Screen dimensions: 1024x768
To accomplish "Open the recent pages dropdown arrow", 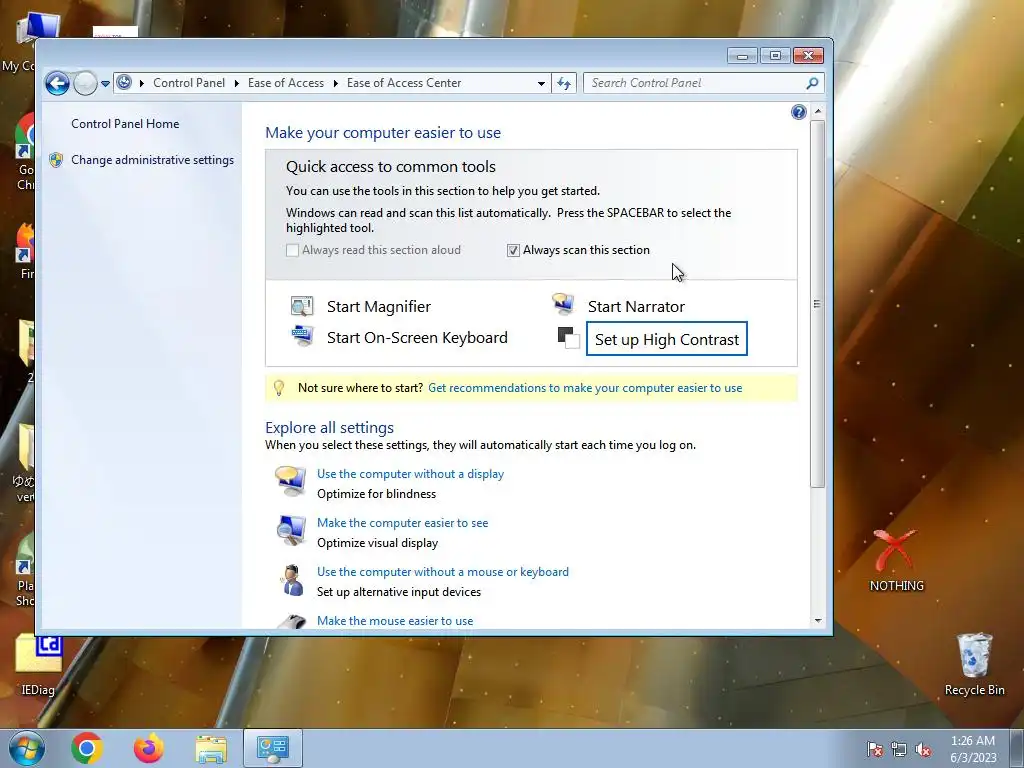I will [x=105, y=84].
